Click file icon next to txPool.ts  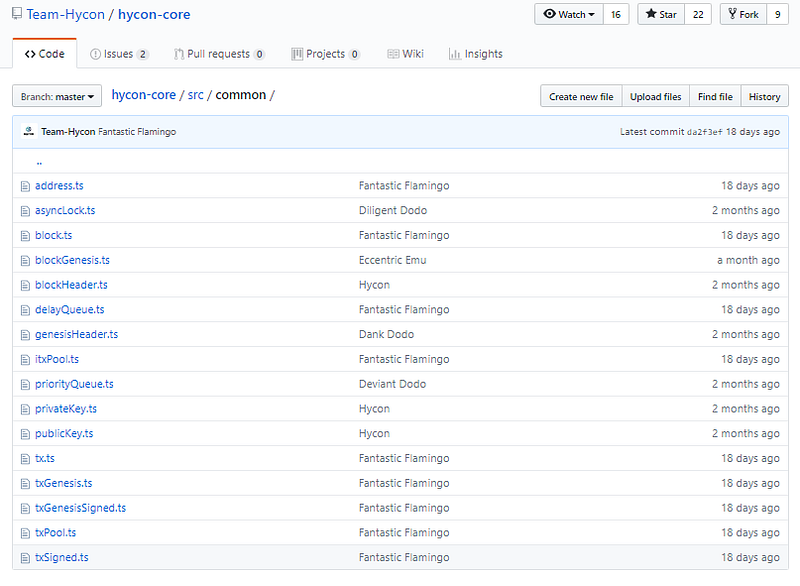26,533
